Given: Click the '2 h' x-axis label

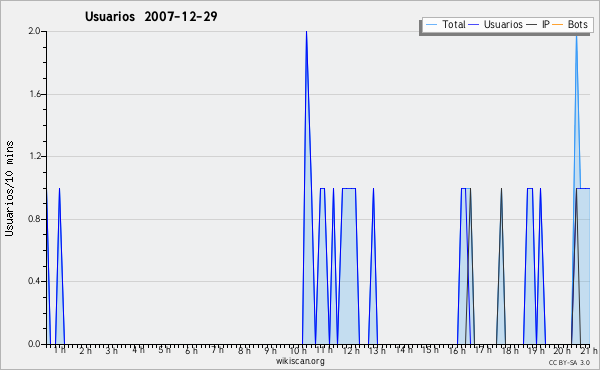Looking at the screenshot, I should [86, 350].
